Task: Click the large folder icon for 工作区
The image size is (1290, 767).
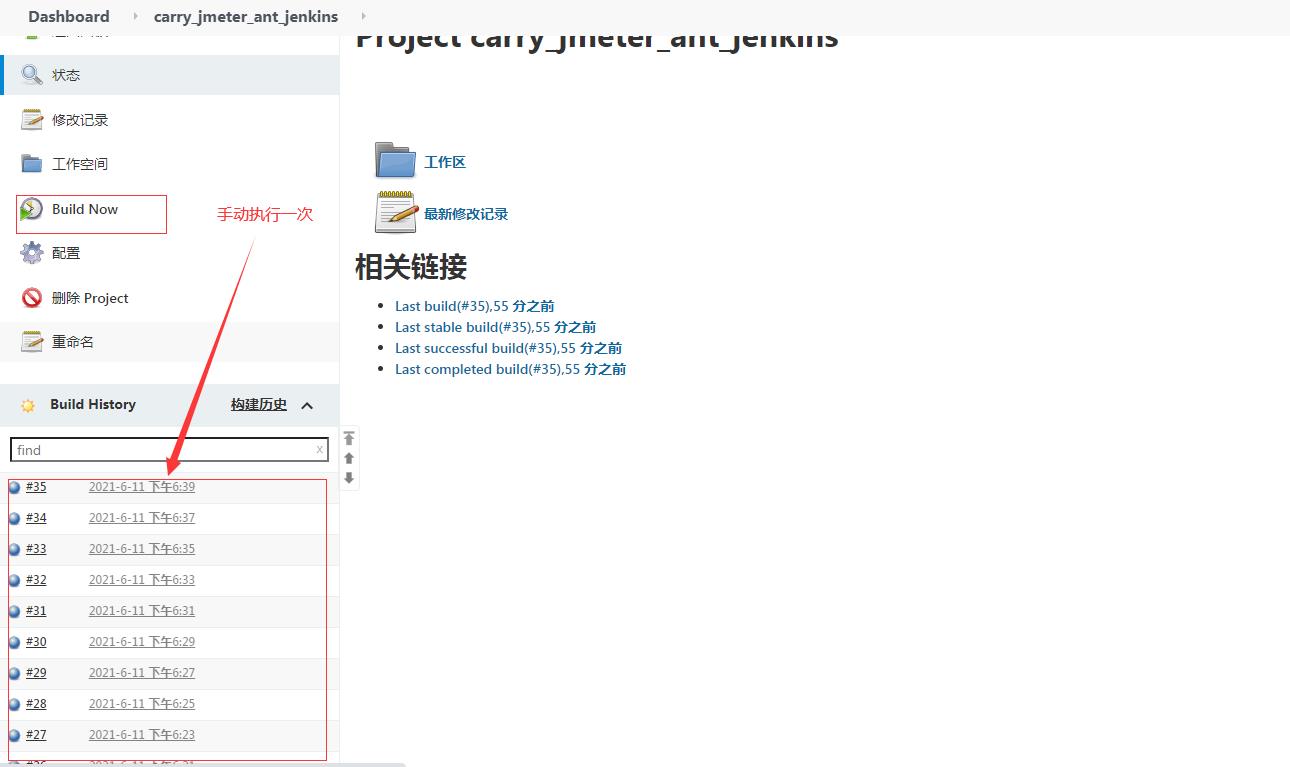Action: 395,160
